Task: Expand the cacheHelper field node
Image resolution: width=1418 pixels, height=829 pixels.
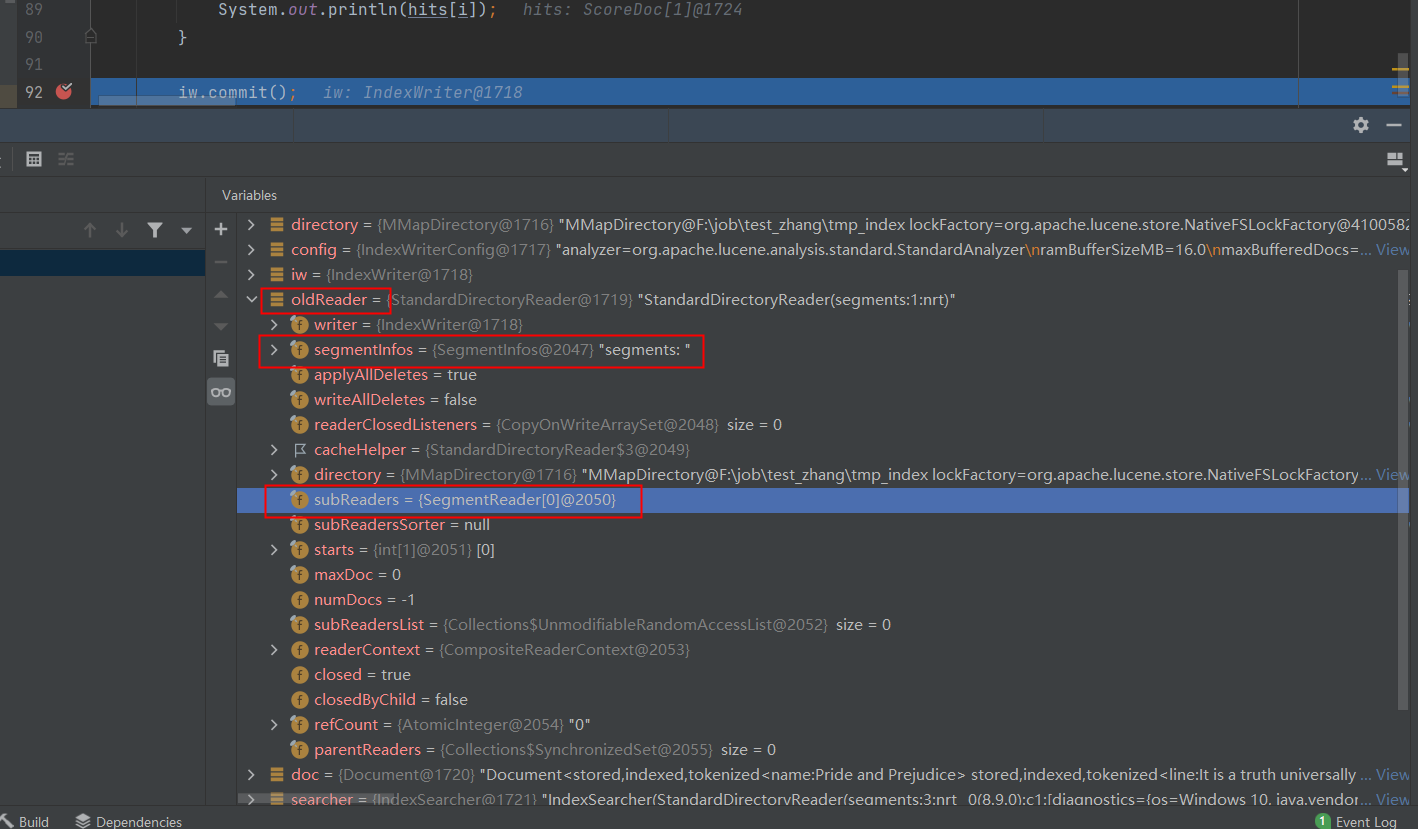Action: pyautogui.click(x=274, y=450)
